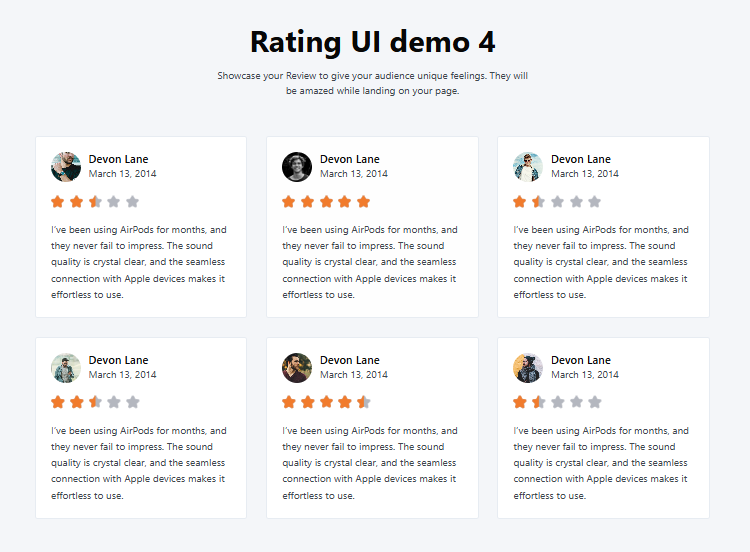This screenshot has height=552, width=750.
Task: Click the "Rating UI demo 4" heading
Action: tap(373, 42)
